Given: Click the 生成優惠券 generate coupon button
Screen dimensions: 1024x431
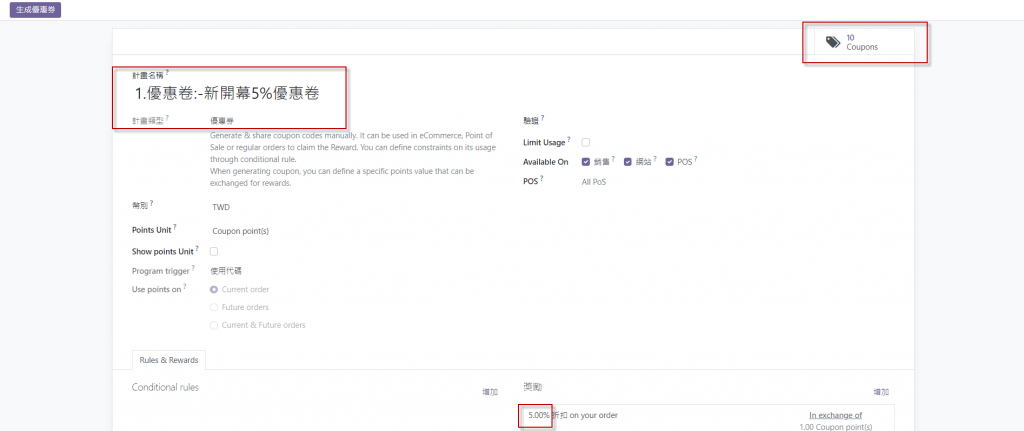Looking at the screenshot, I should [x=35, y=11].
